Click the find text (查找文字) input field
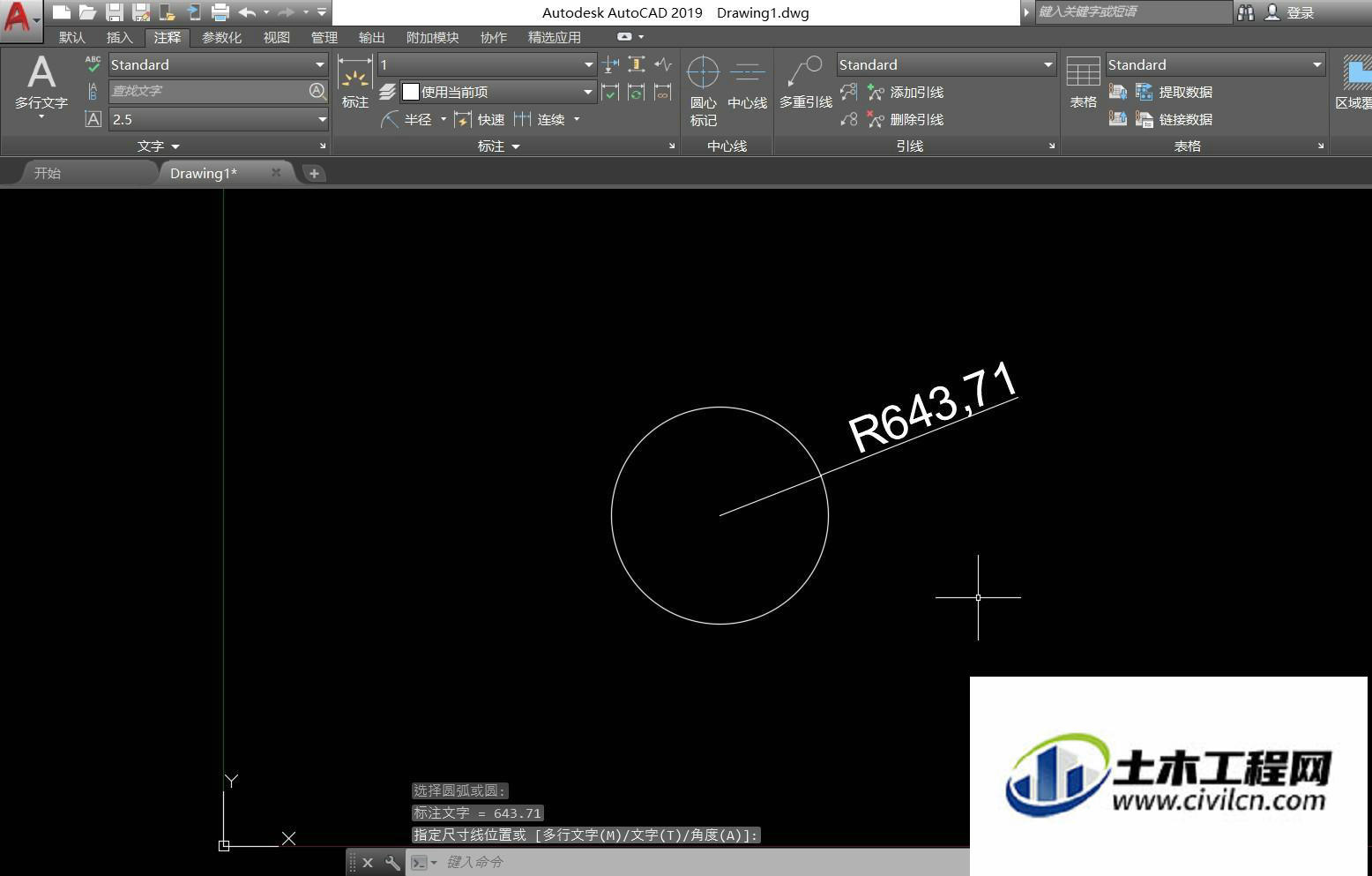This screenshot has width=1372, height=876. (208, 91)
